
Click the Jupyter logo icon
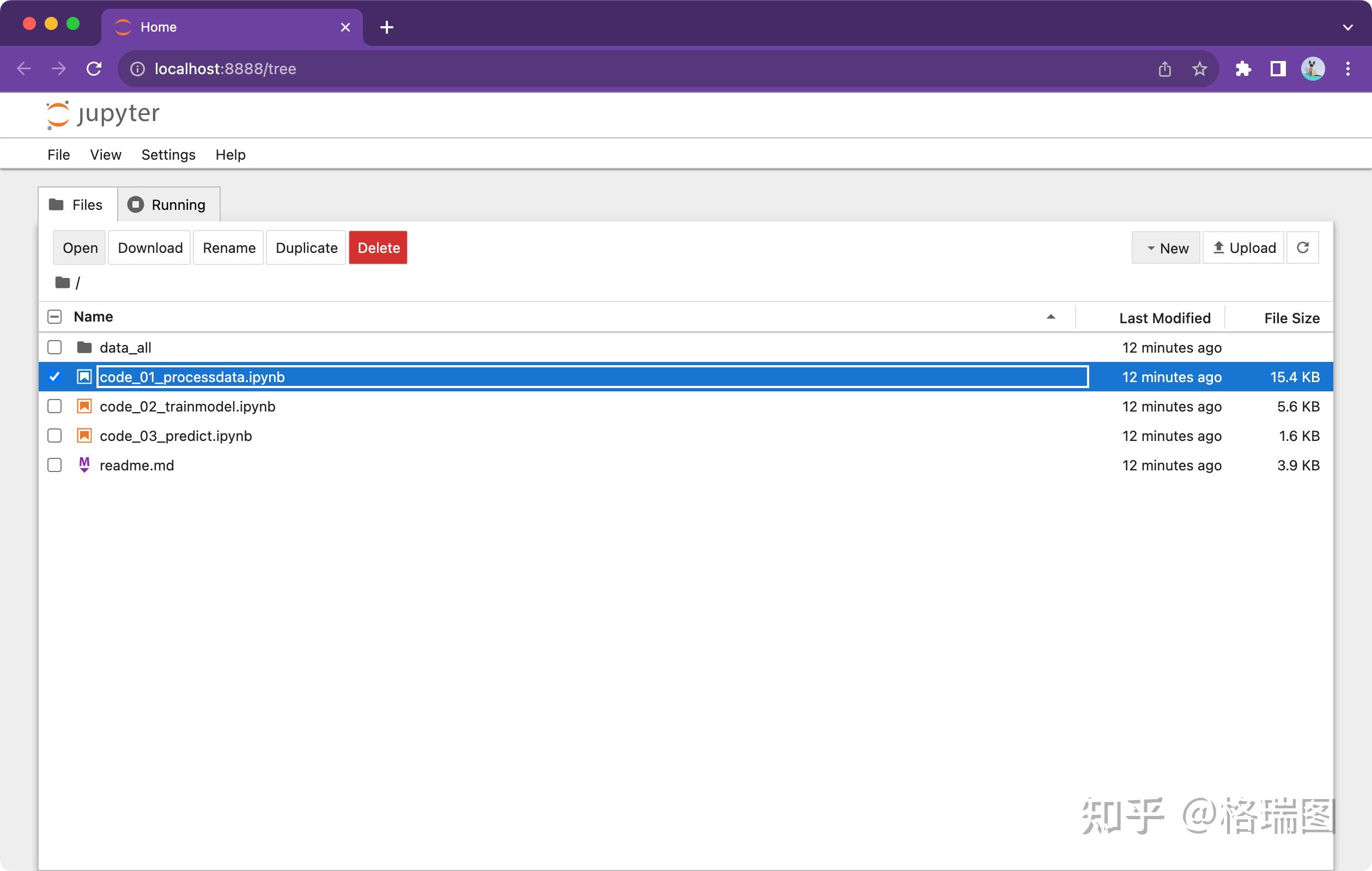point(58,114)
